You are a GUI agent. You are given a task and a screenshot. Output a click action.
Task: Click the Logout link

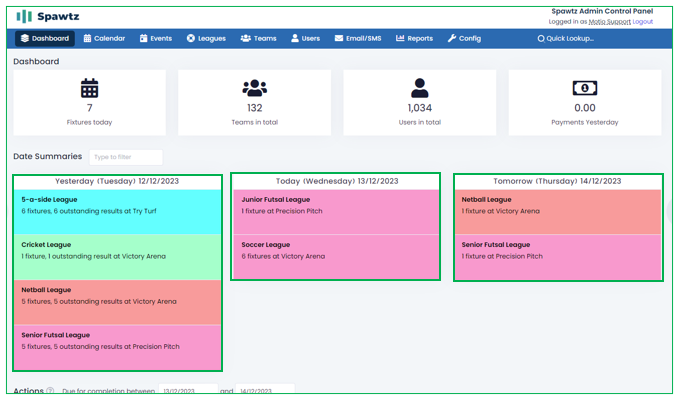tap(642, 22)
